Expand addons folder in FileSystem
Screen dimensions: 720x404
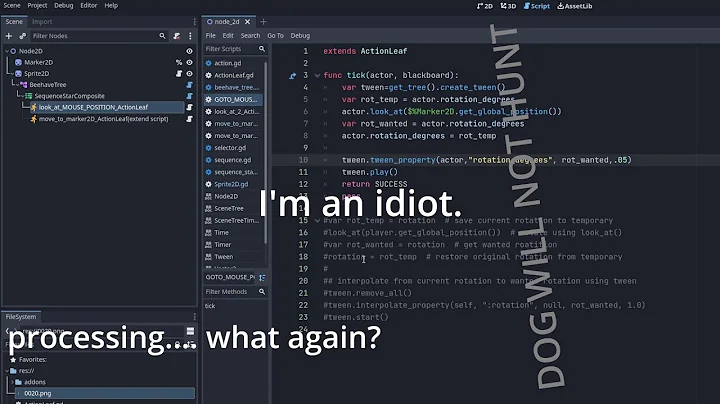[12, 382]
